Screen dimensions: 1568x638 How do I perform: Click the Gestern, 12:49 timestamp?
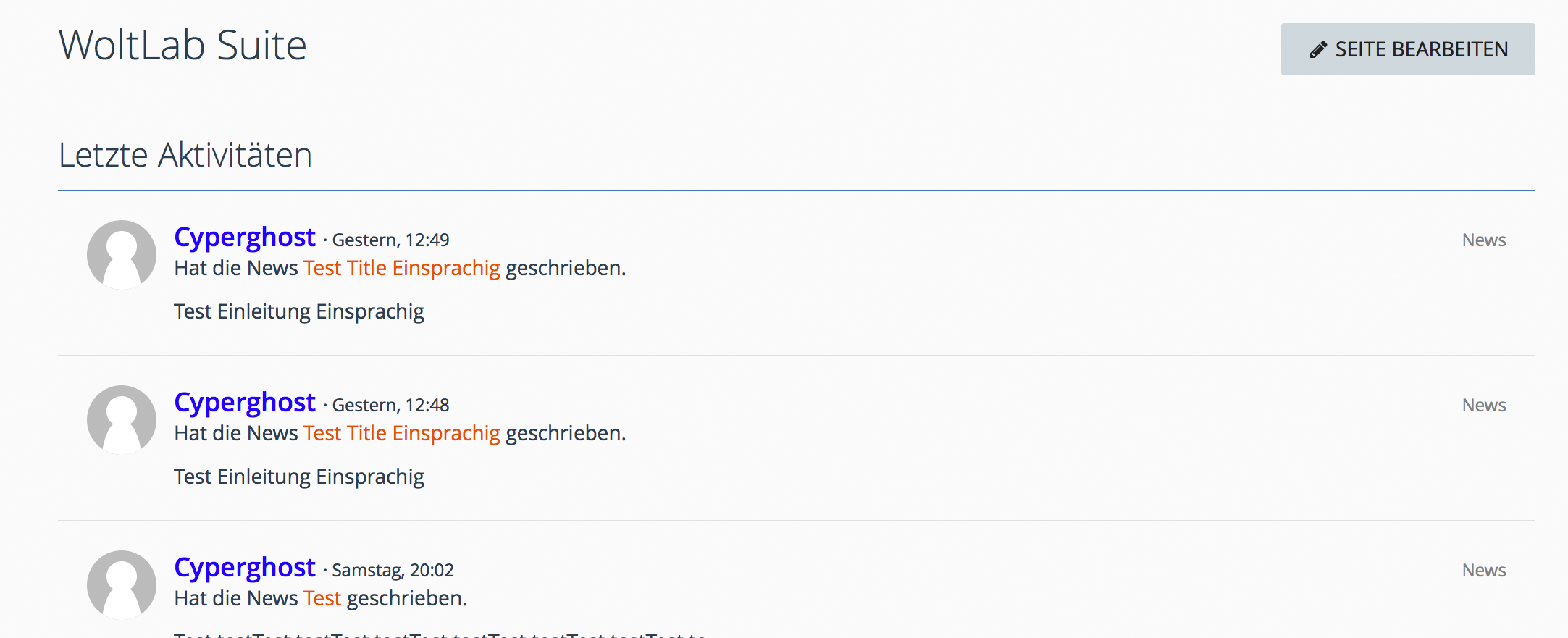point(390,240)
